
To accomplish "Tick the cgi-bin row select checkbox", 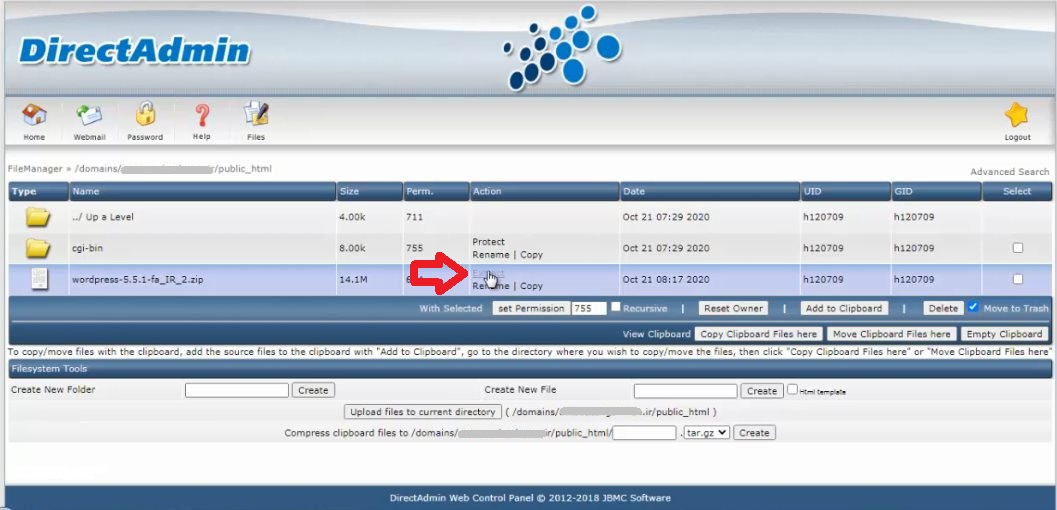I will tap(1017, 248).
